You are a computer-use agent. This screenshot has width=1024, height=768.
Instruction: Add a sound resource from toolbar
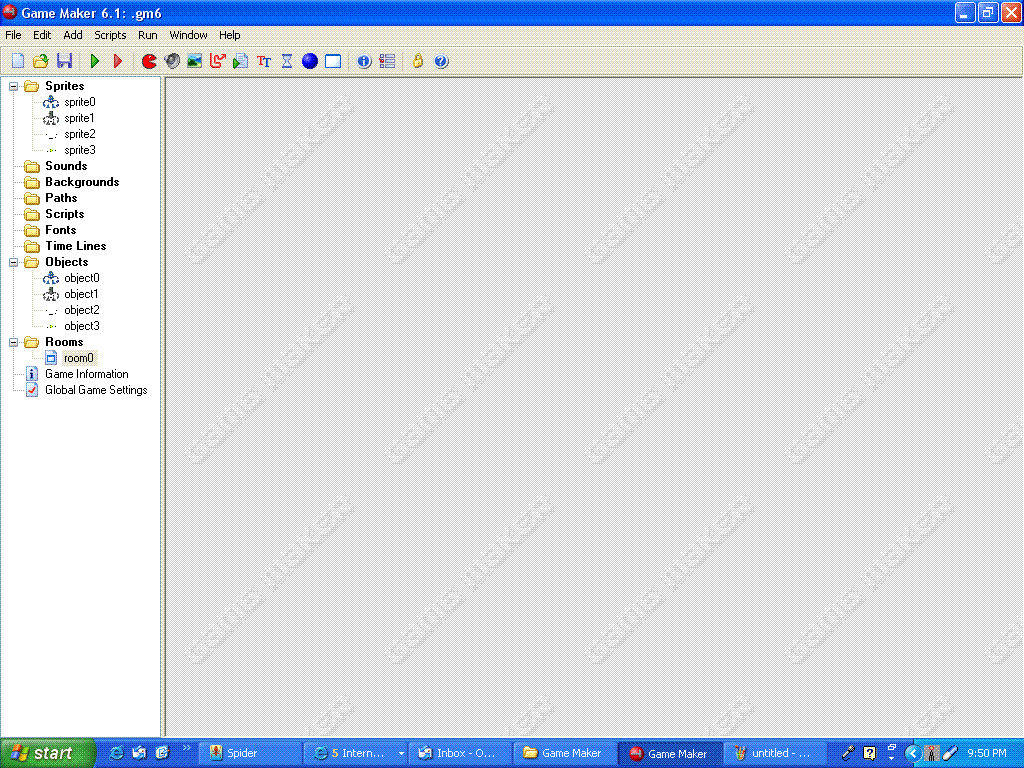(x=172, y=61)
